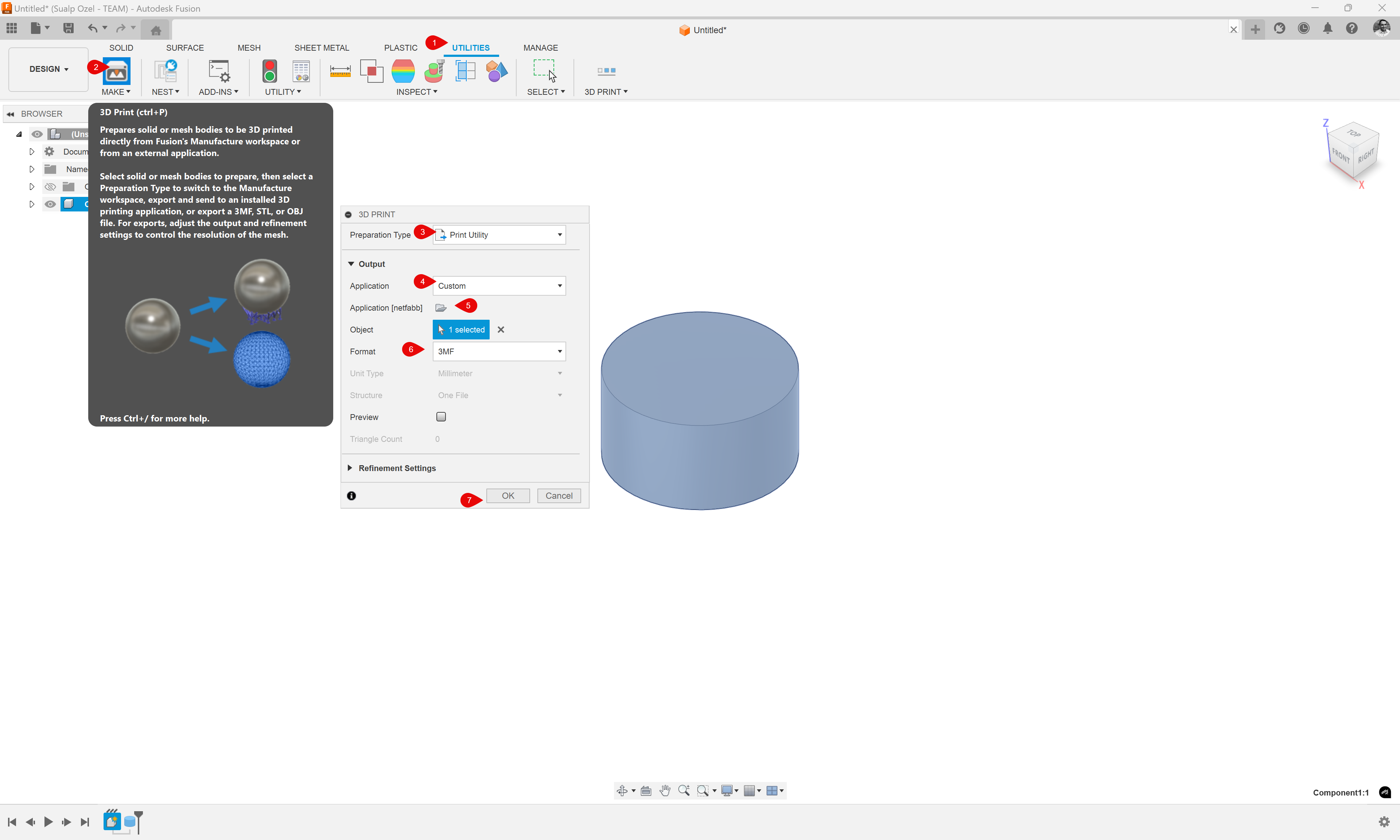This screenshot has width=1400, height=840.
Task: Select the Pan tool in the navigation bar
Action: pyautogui.click(x=665, y=791)
